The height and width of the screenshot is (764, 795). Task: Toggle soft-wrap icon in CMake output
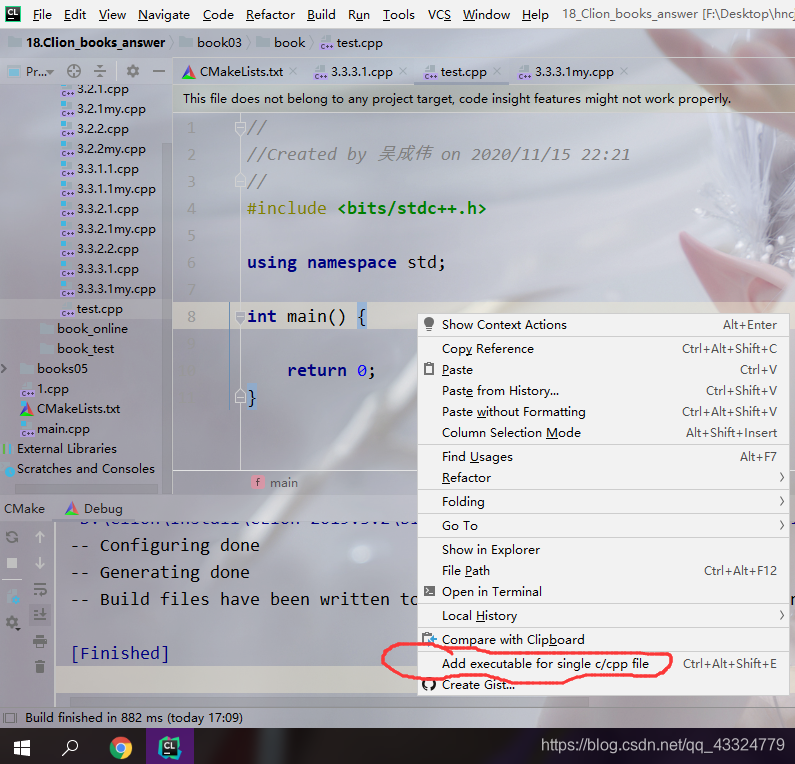40,590
